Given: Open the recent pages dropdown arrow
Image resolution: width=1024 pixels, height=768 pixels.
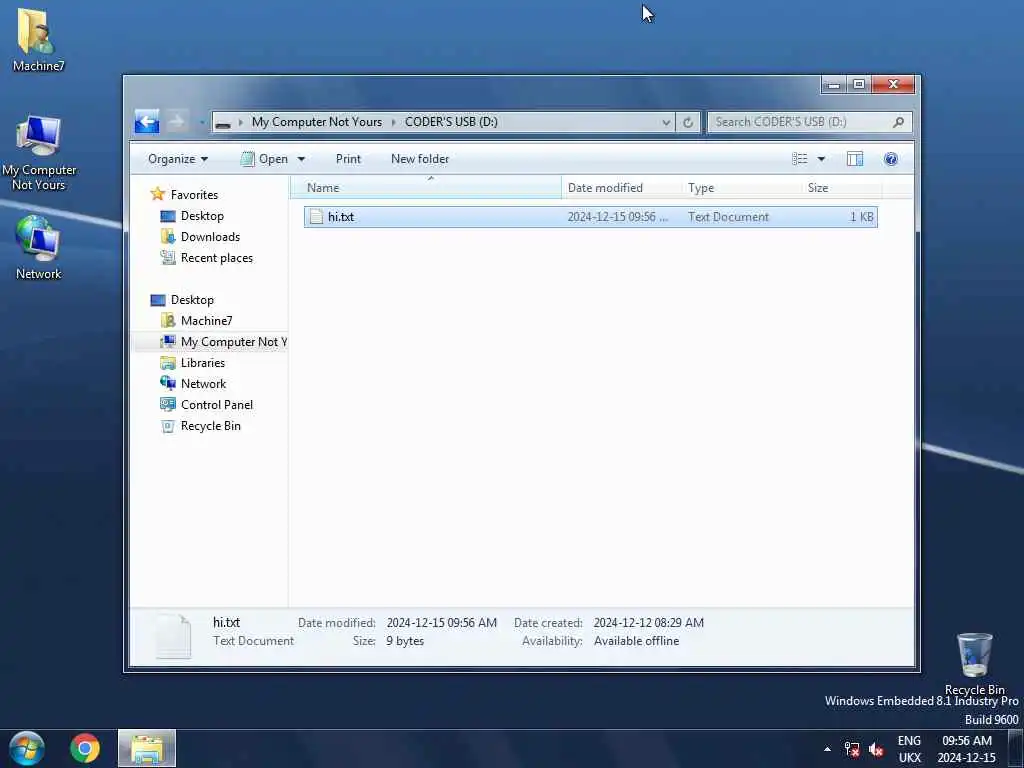Looking at the screenshot, I should coord(202,122).
